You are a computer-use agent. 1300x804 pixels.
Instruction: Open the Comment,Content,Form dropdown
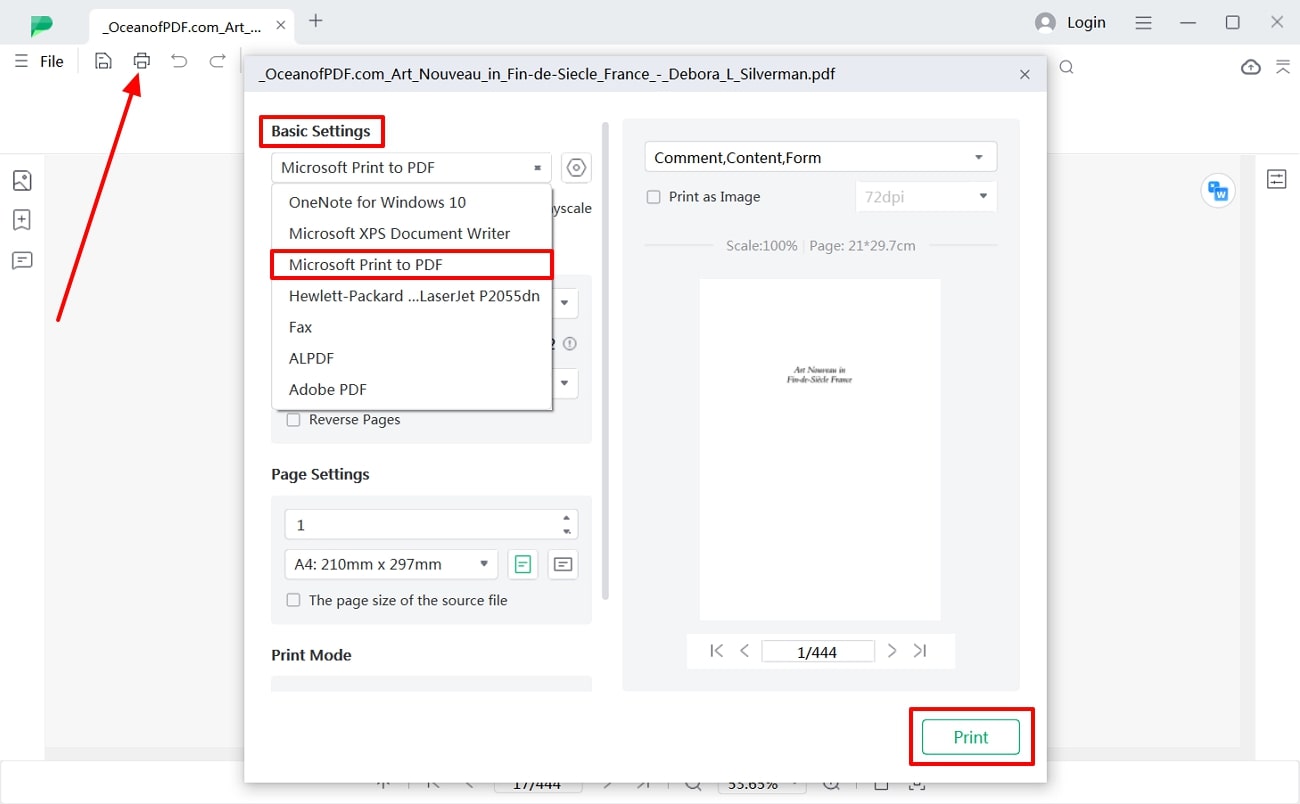coord(821,157)
